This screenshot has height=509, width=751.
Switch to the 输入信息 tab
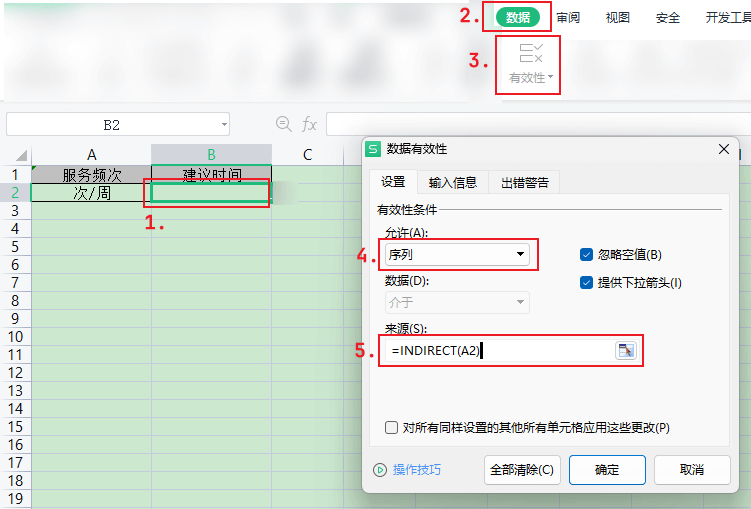tap(453, 182)
